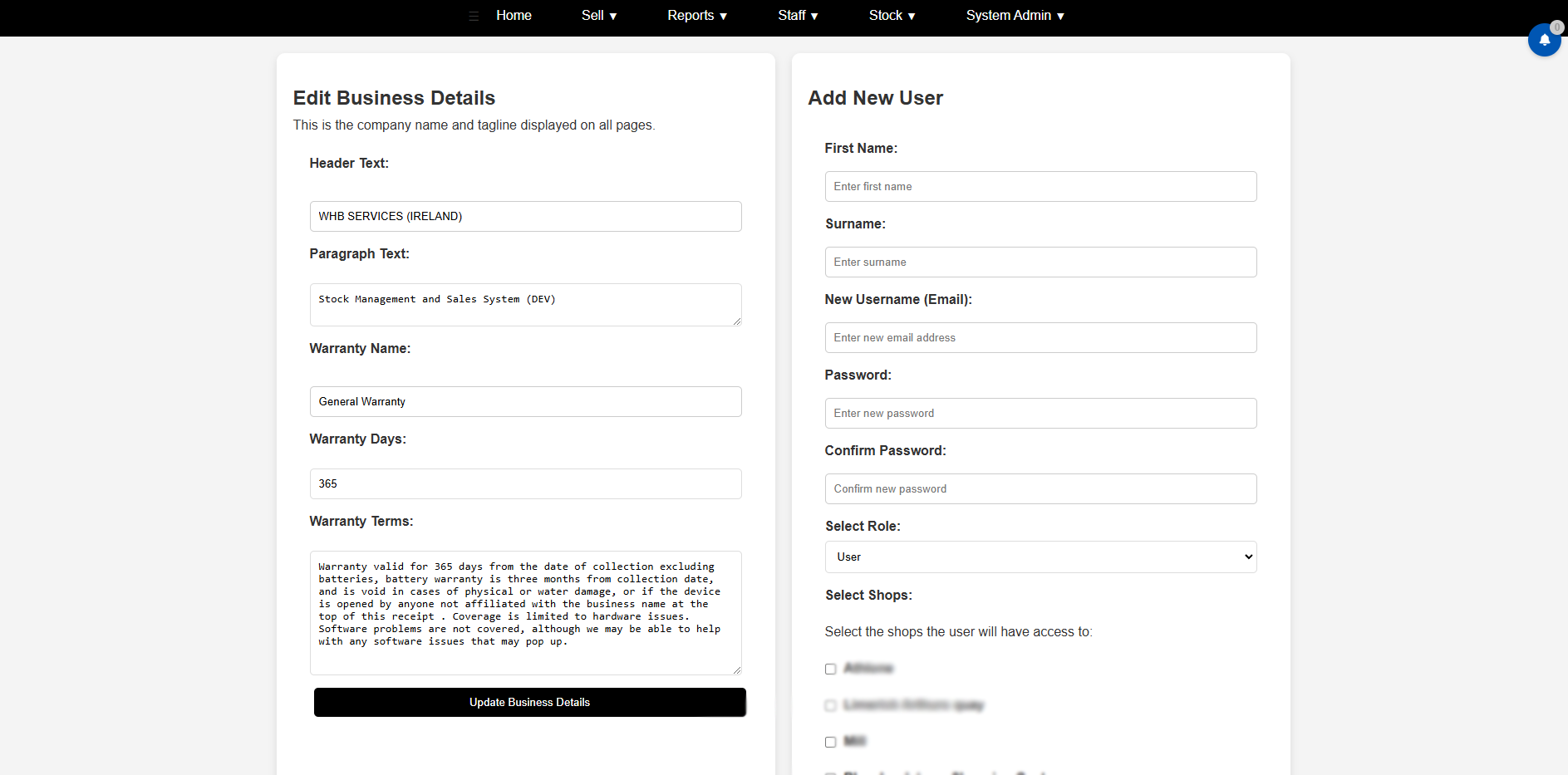Click the Confirm Password field
1568x775 pixels.
(1040, 488)
